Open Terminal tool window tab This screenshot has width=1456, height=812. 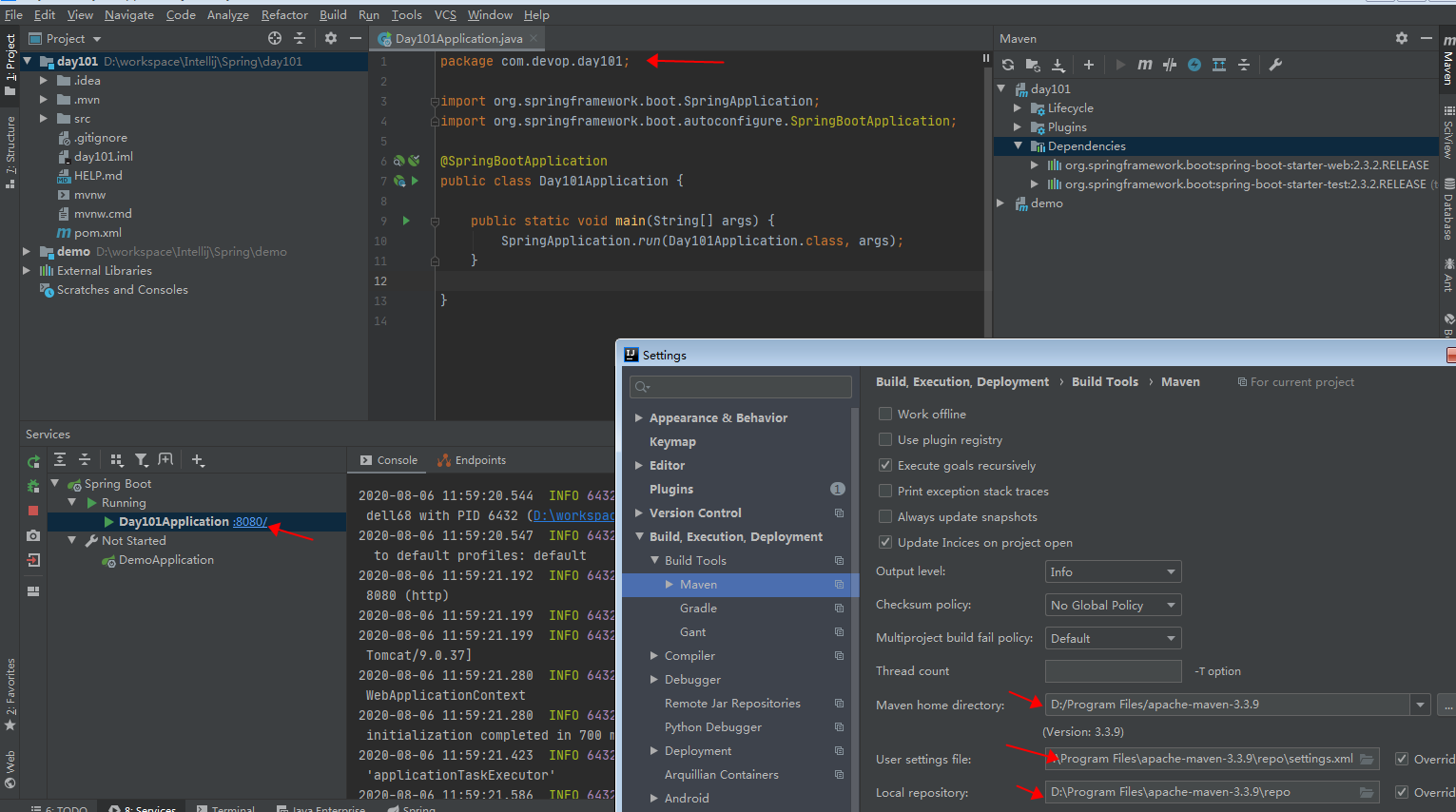(x=225, y=808)
